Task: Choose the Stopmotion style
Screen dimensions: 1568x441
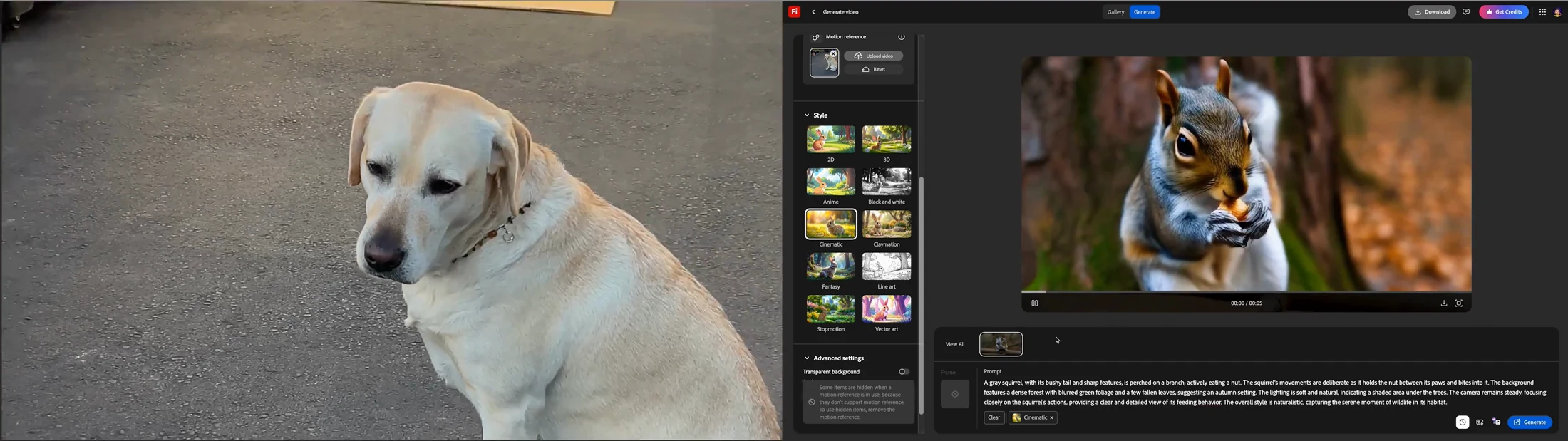Action: tap(830, 309)
